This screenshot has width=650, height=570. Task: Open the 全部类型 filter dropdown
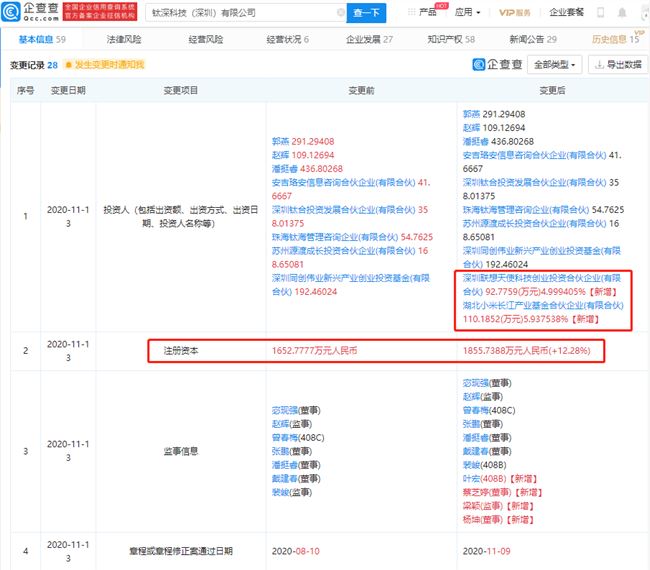click(x=554, y=65)
